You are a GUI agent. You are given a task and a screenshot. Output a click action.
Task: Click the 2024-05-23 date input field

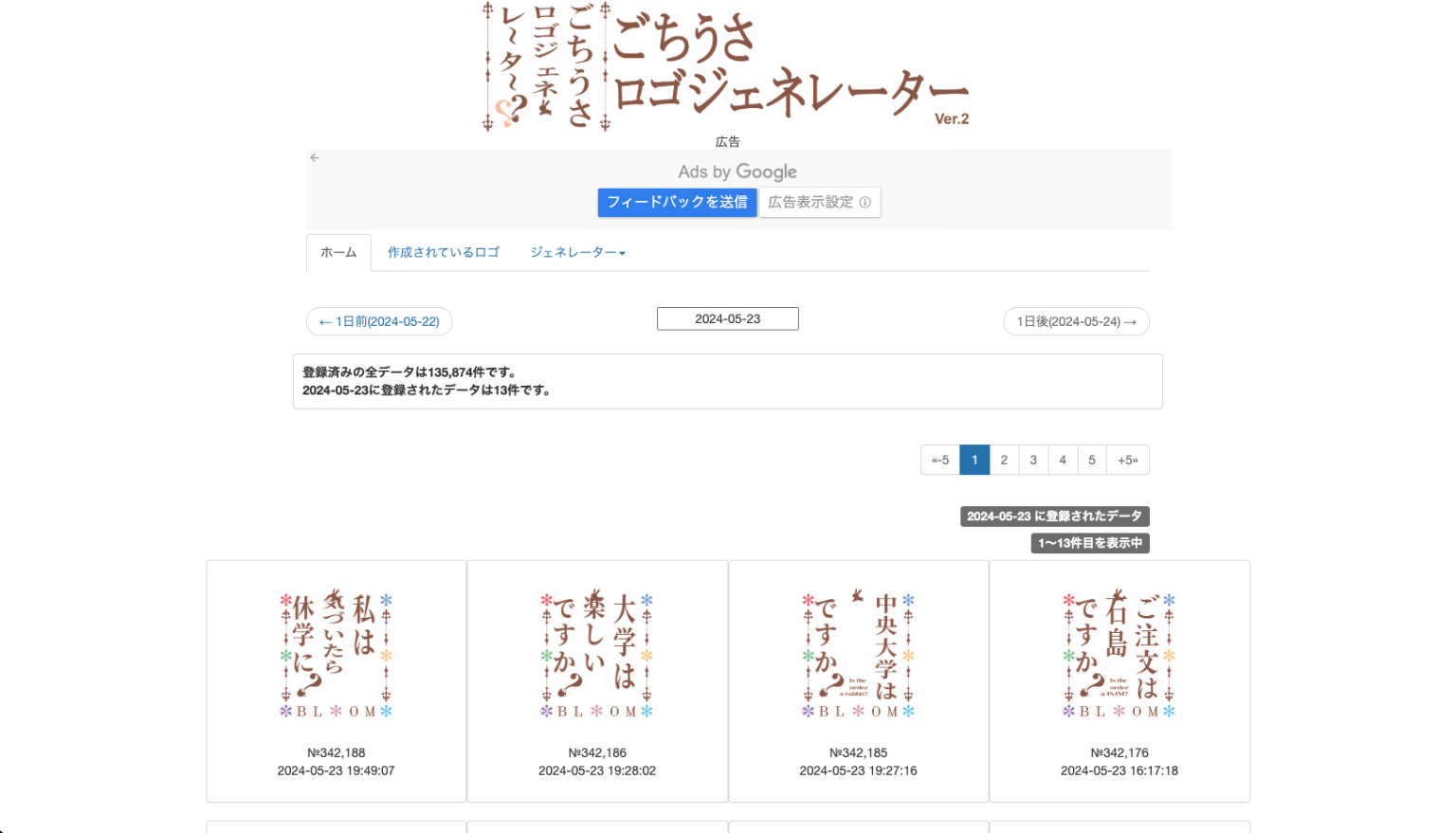(727, 319)
